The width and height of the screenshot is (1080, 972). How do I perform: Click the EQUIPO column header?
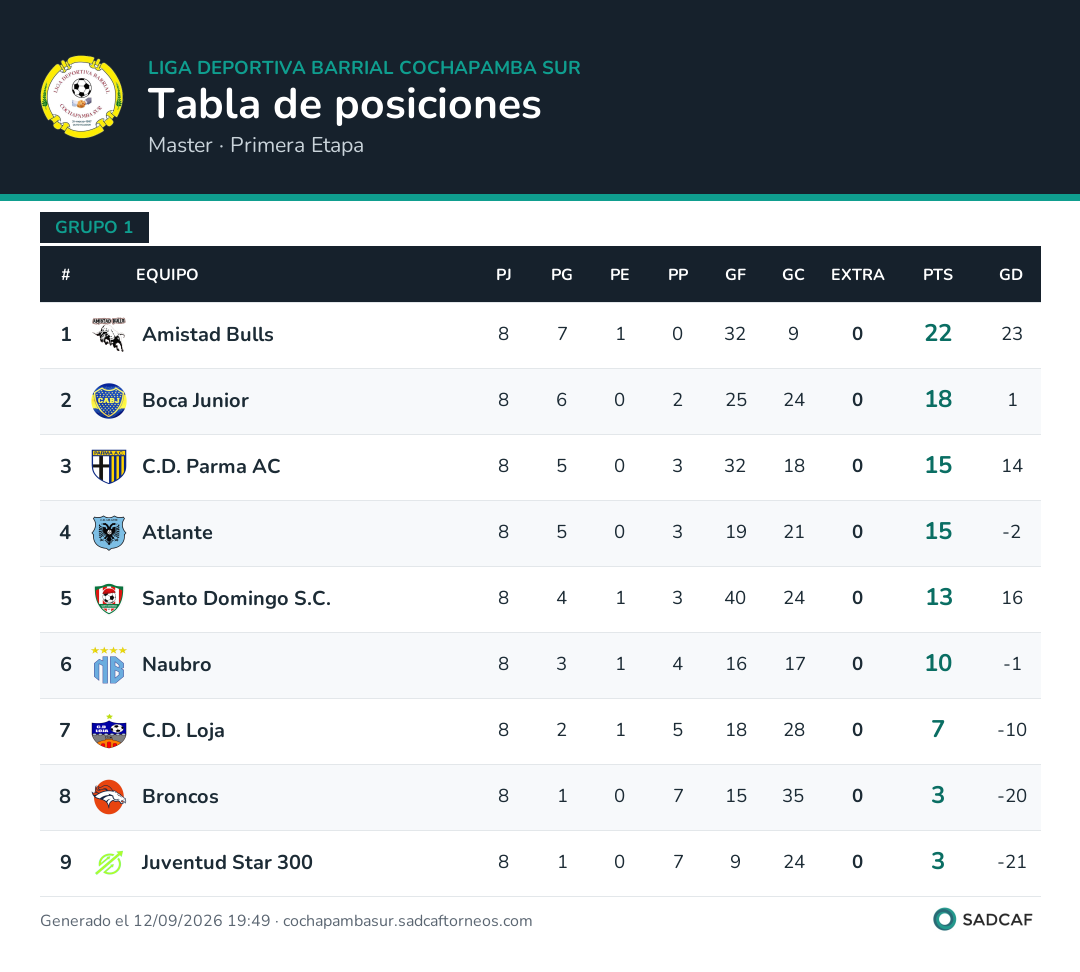(x=167, y=274)
